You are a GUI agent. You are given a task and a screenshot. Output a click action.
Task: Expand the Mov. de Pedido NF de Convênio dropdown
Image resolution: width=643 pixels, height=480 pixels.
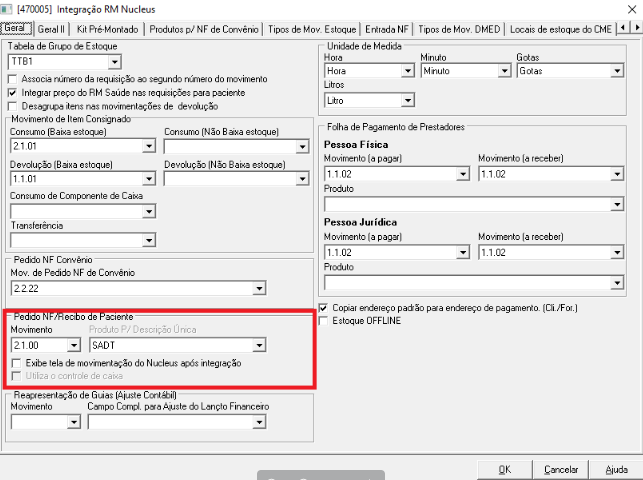pyautogui.click(x=259, y=289)
